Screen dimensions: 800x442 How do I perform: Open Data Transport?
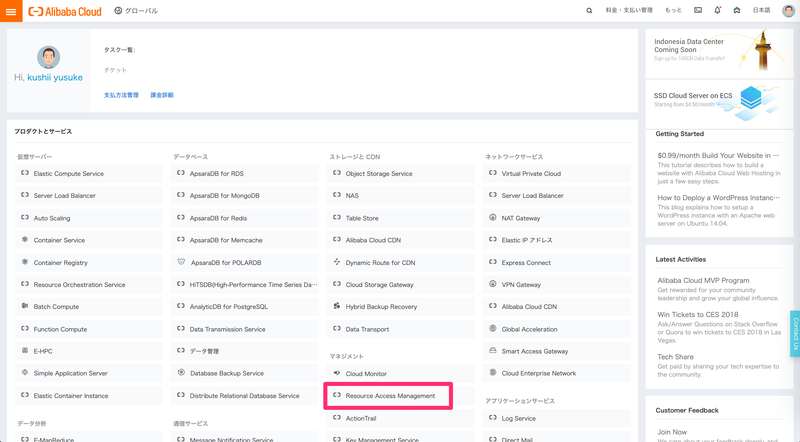click(401, 329)
